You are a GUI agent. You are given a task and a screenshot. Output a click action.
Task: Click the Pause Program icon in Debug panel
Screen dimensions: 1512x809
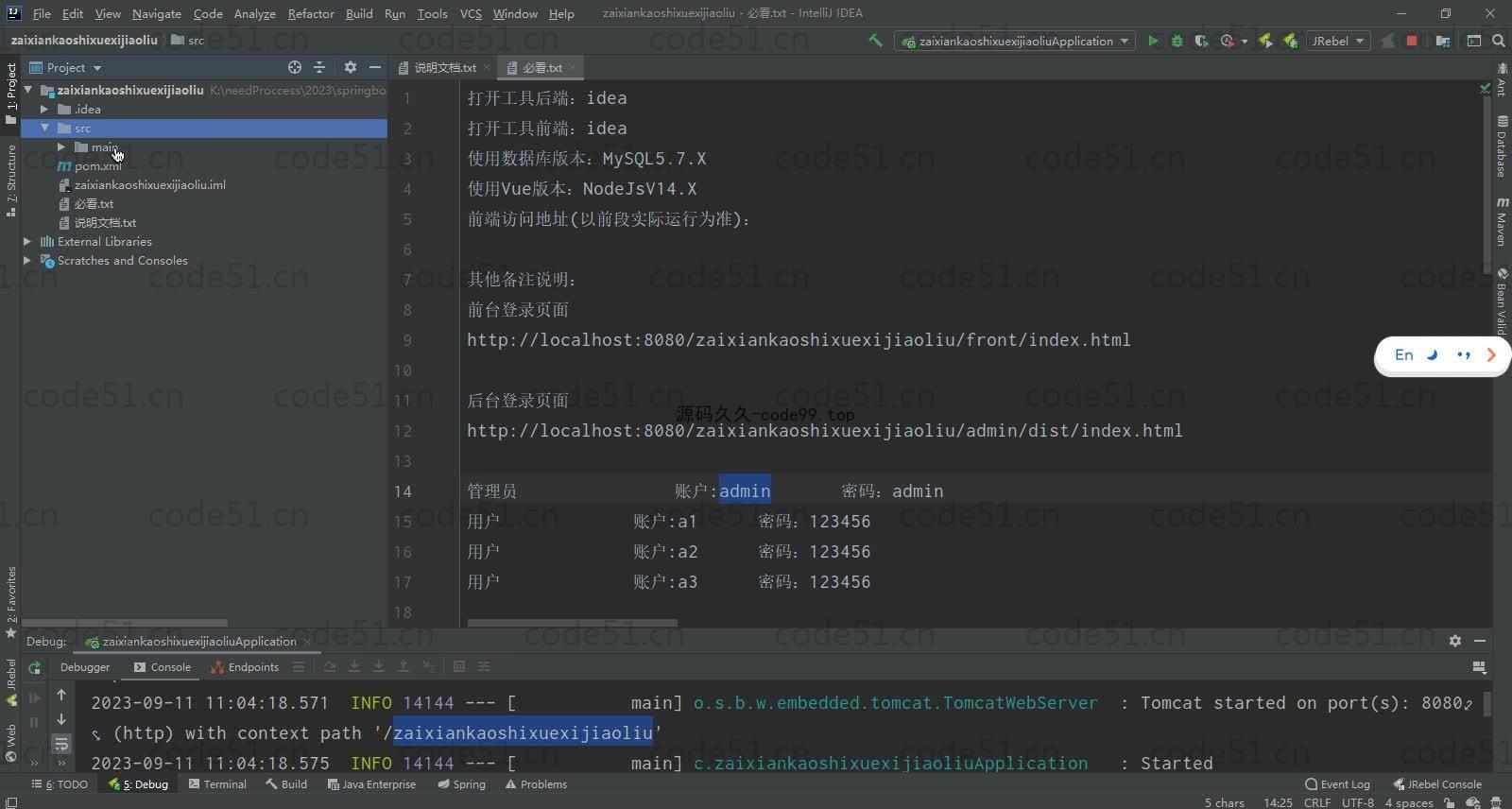tap(35, 722)
